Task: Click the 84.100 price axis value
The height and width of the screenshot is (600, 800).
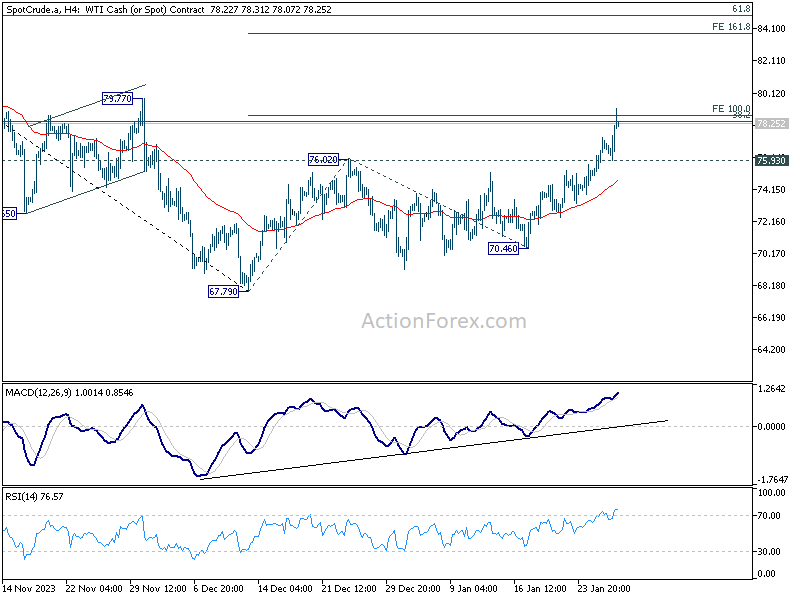Action: [x=771, y=29]
